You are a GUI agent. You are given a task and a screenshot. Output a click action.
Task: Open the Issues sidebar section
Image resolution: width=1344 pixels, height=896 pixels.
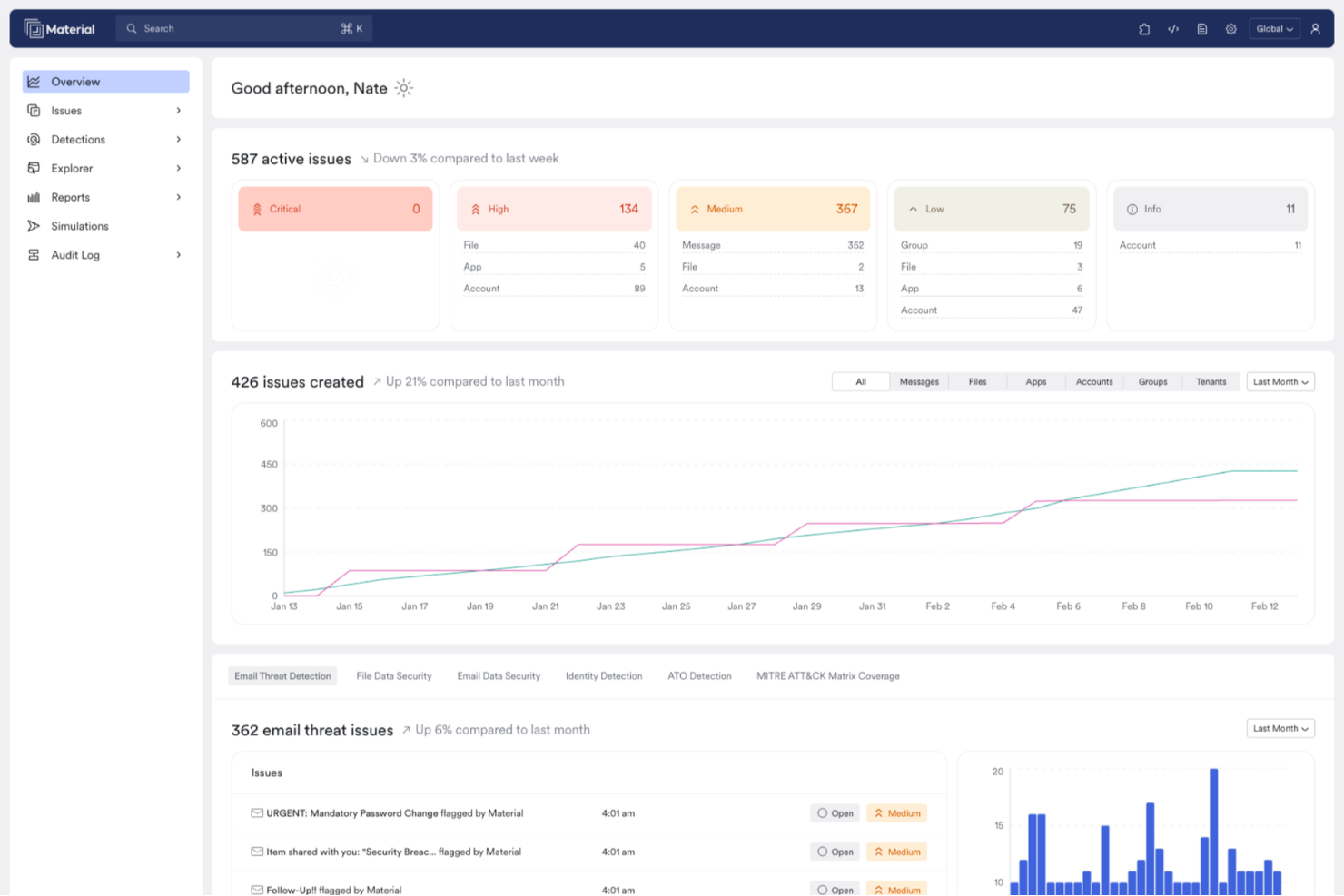point(65,110)
